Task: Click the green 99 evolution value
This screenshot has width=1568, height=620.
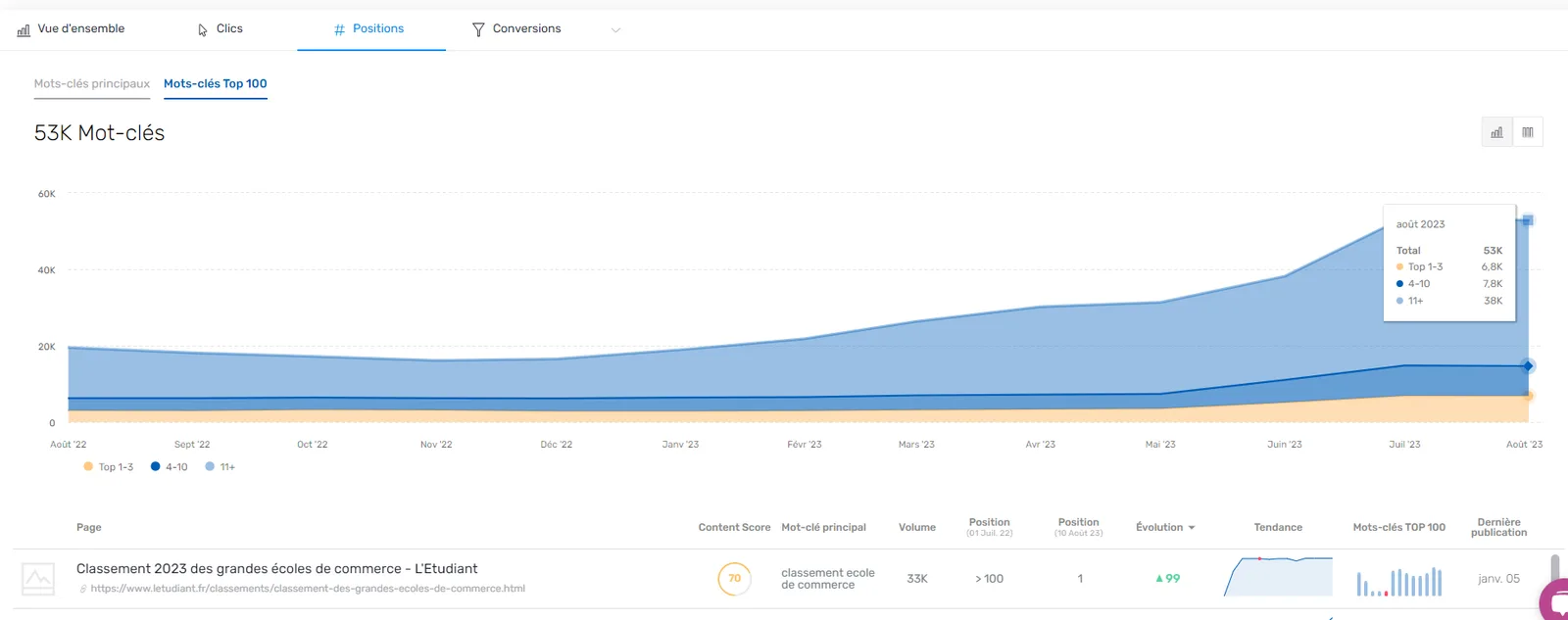Action: pos(1167,579)
